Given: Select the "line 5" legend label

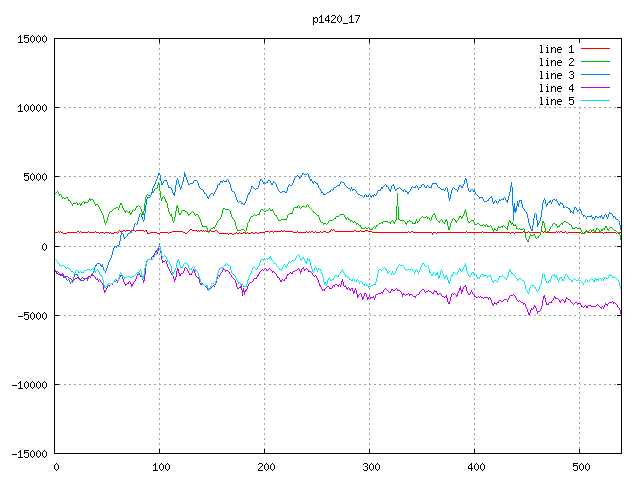Looking at the screenshot, I should click(x=556, y=101).
